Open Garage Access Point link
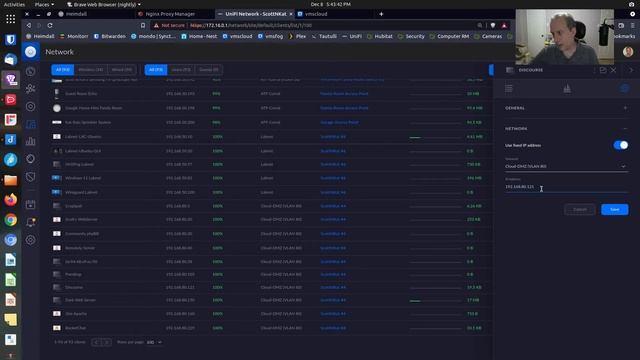 (339, 122)
